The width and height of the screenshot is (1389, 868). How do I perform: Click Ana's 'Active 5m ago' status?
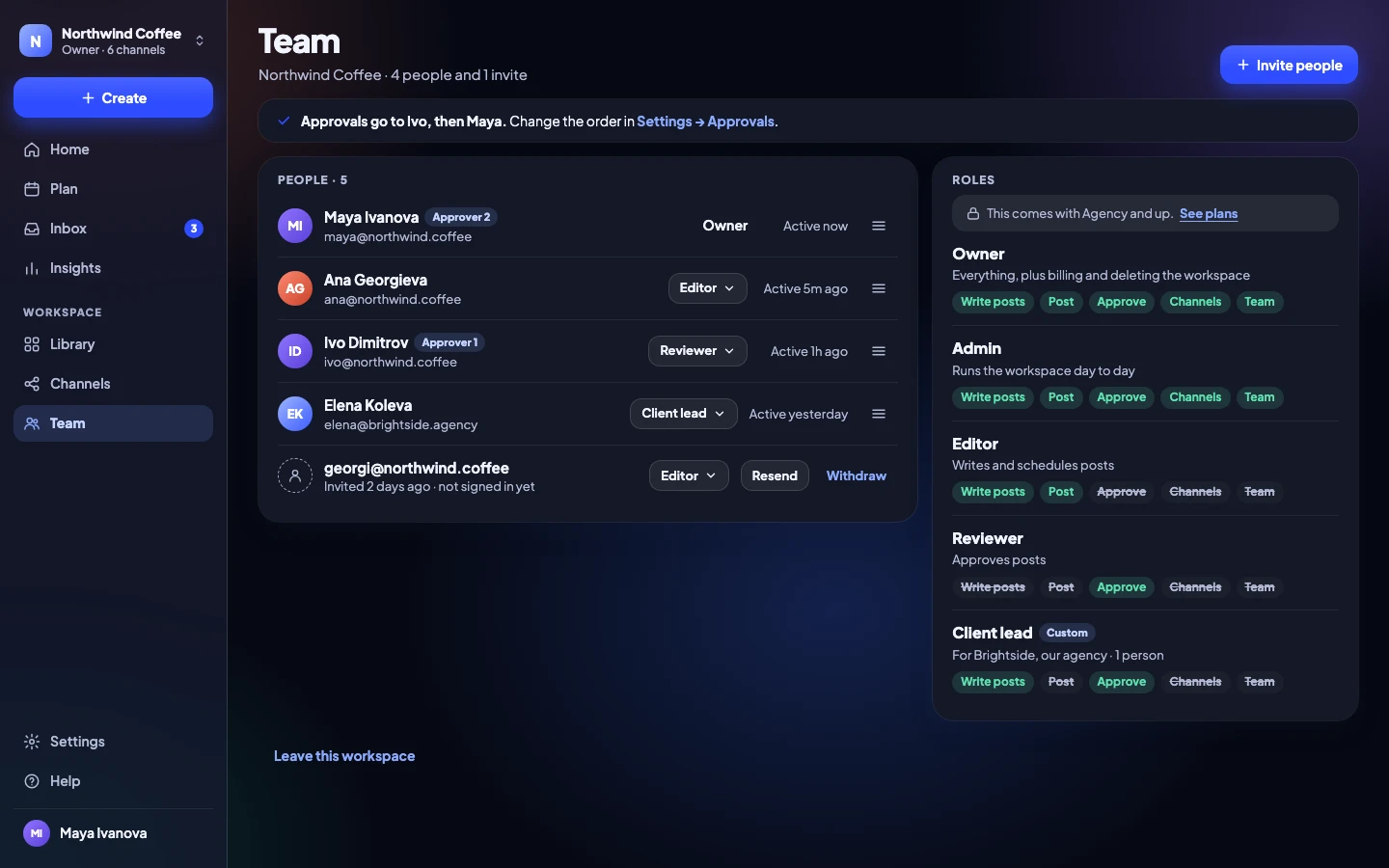click(x=805, y=288)
